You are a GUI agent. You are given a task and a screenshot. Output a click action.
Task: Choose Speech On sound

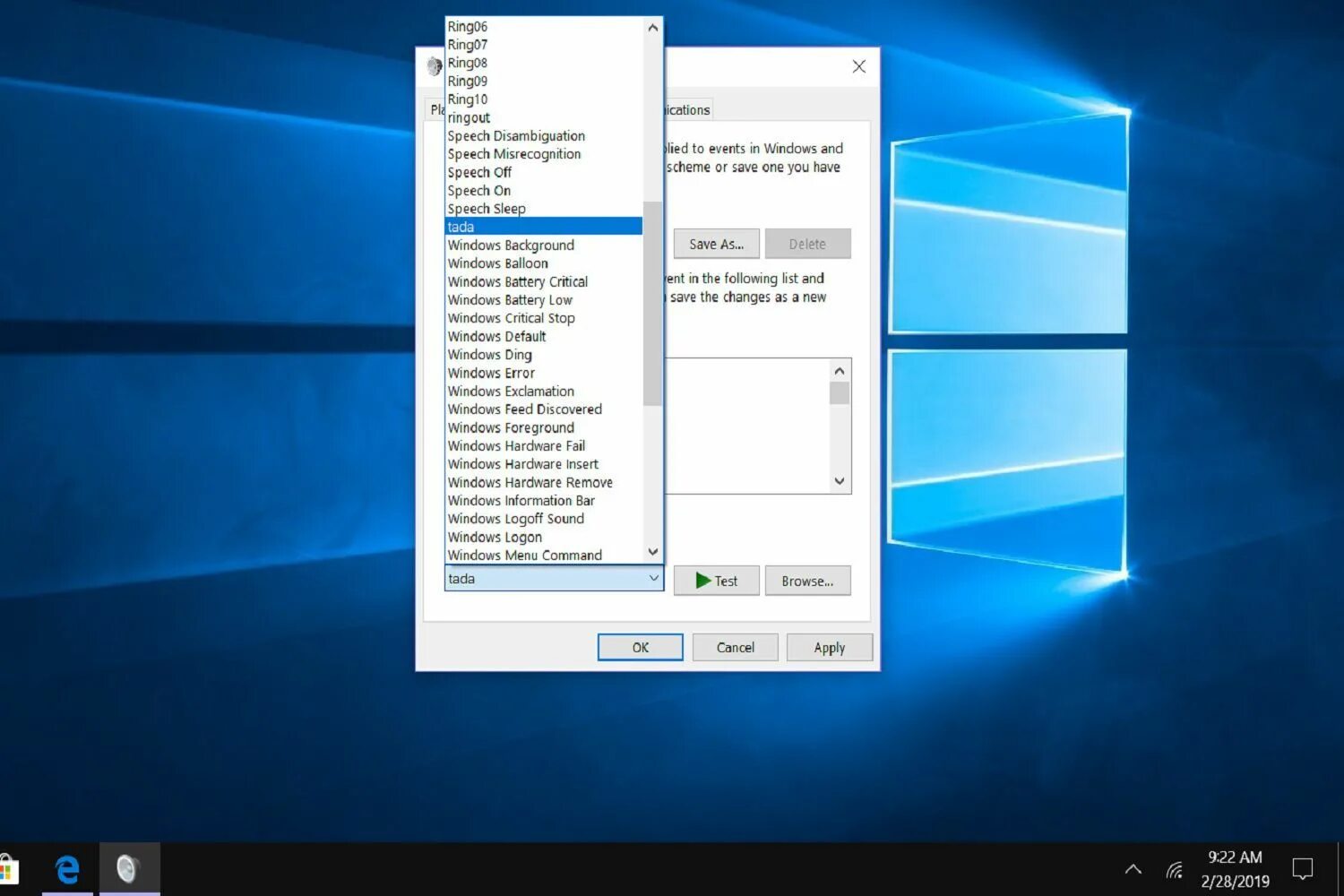click(x=544, y=191)
